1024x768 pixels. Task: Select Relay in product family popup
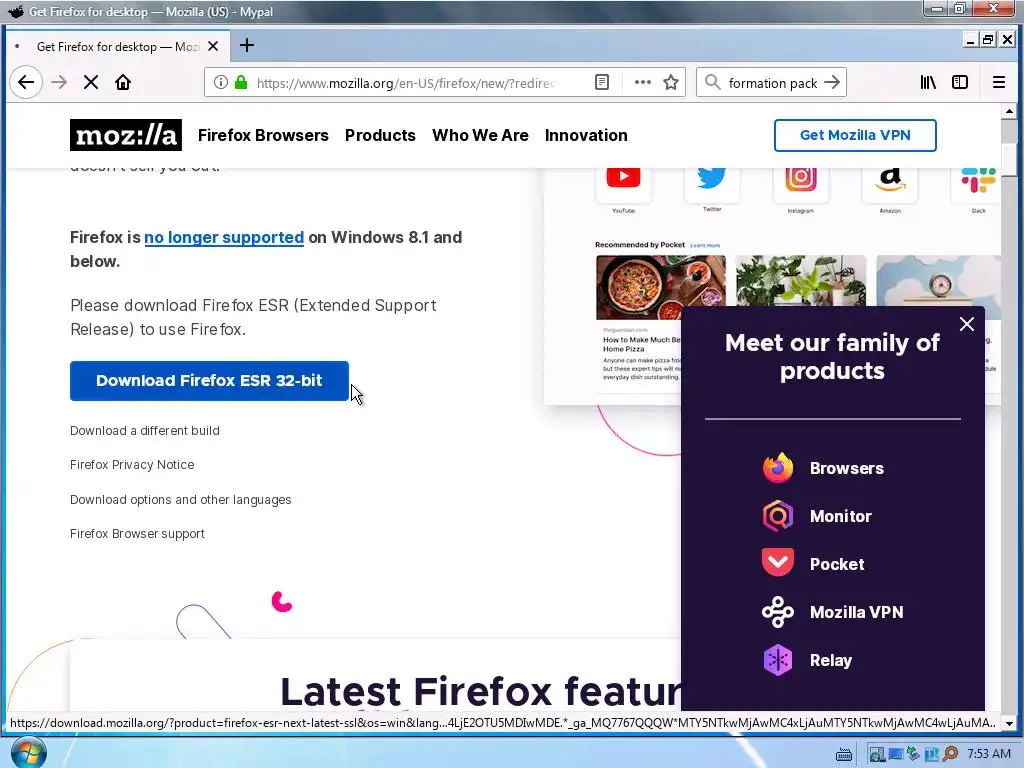(x=831, y=660)
